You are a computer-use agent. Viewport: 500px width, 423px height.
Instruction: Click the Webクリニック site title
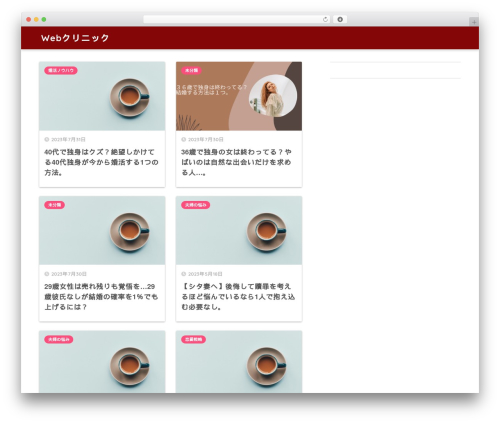click(x=75, y=38)
